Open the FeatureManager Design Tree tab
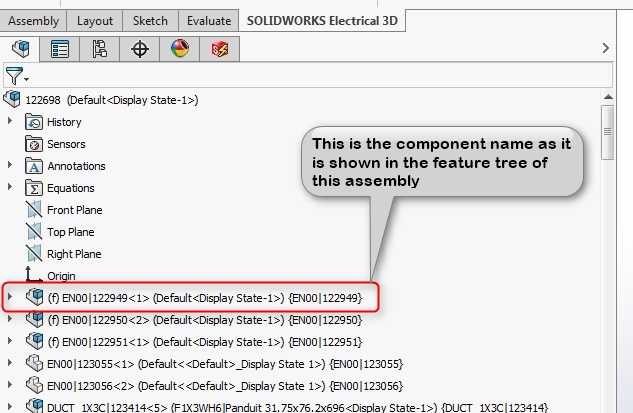This screenshot has width=633, height=413. tap(20, 49)
